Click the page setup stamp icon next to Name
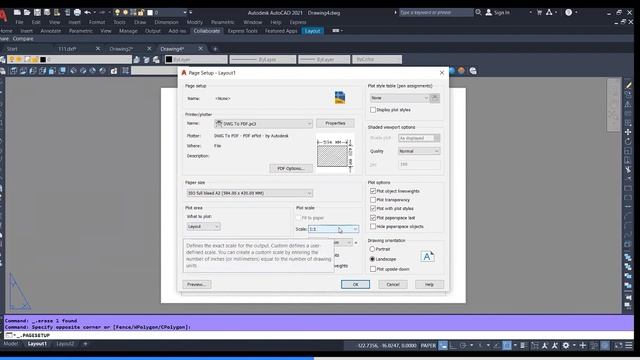The width and height of the screenshot is (640, 360). click(x=340, y=98)
